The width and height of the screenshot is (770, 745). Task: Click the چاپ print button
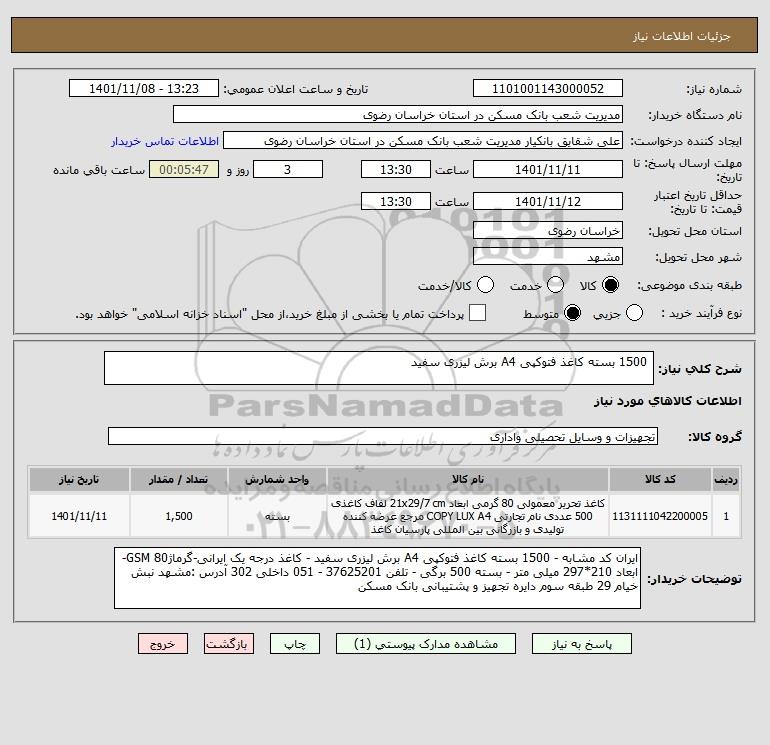coord(295,644)
